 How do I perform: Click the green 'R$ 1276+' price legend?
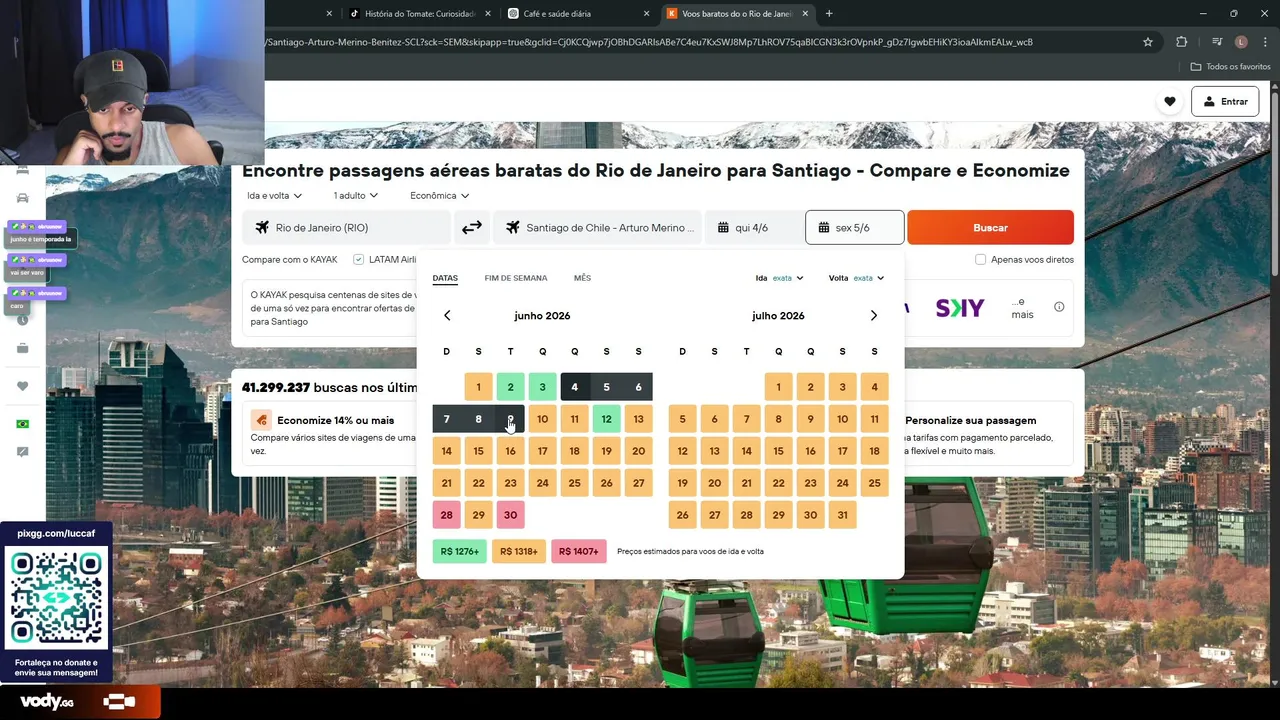pos(460,551)
